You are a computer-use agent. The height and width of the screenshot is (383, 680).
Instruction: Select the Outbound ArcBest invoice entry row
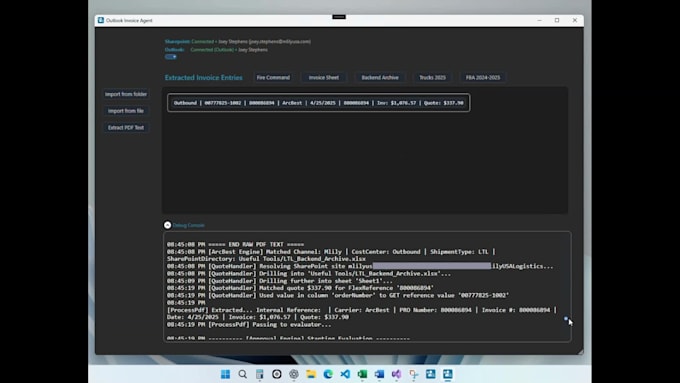click(x=319, y=103)
